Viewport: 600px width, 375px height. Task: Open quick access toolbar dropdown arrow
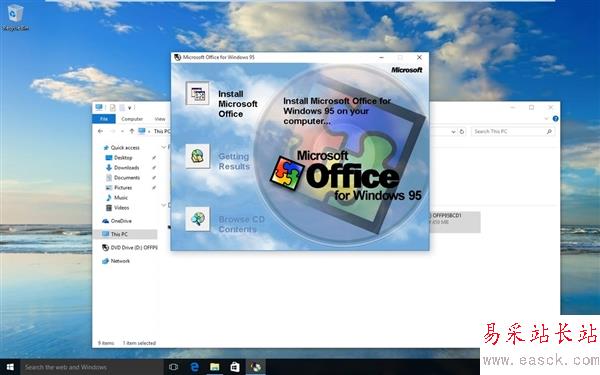click(x=129, y=108)
